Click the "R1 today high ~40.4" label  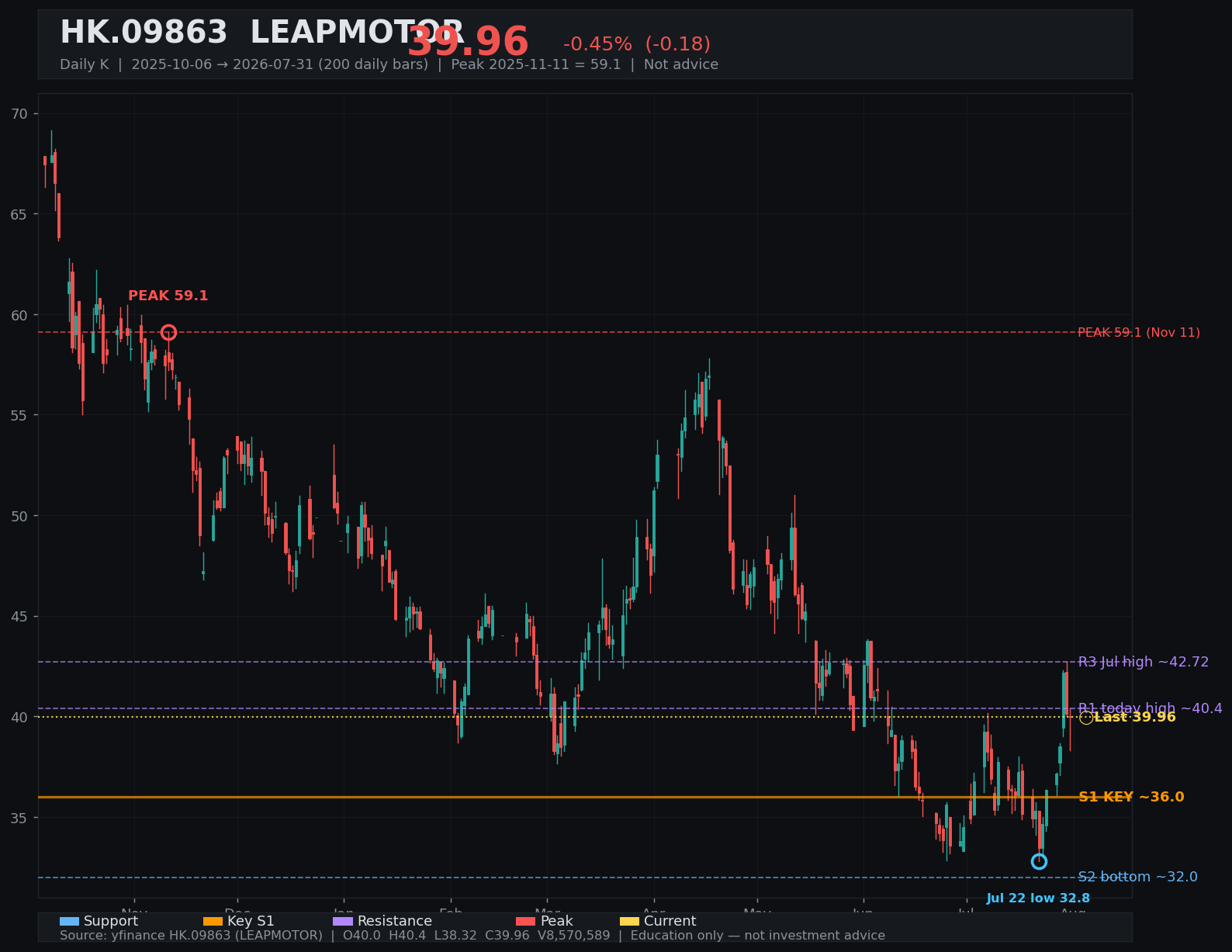tap(1150, 708)
